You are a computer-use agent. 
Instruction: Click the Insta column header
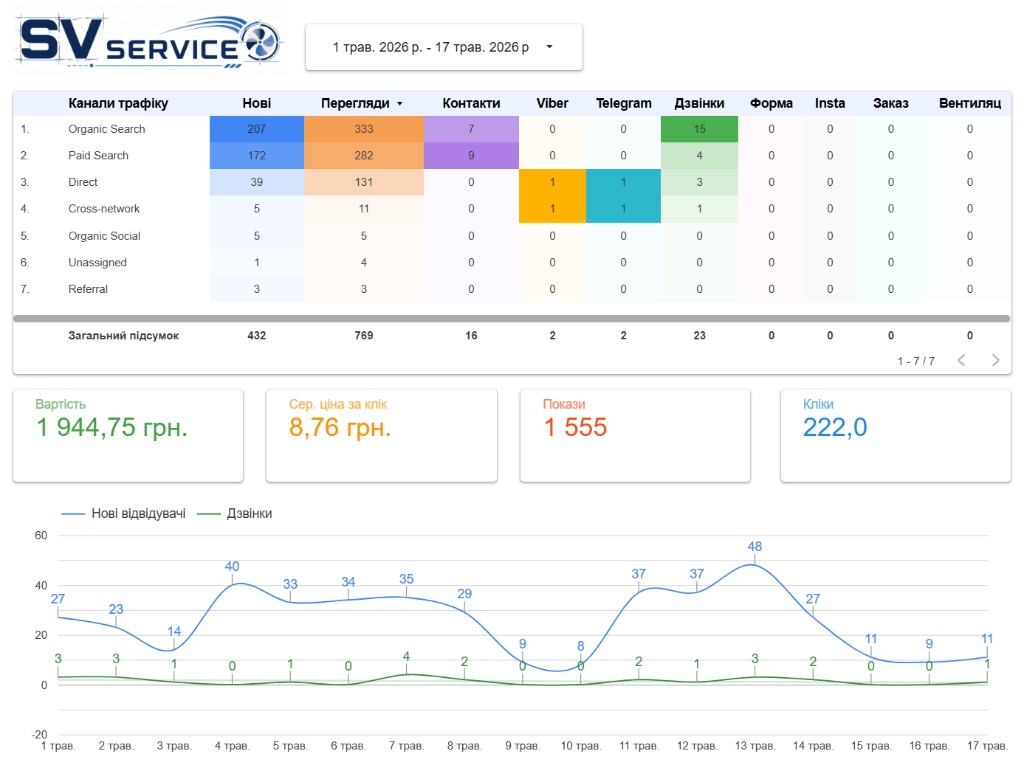click(830, 103)
